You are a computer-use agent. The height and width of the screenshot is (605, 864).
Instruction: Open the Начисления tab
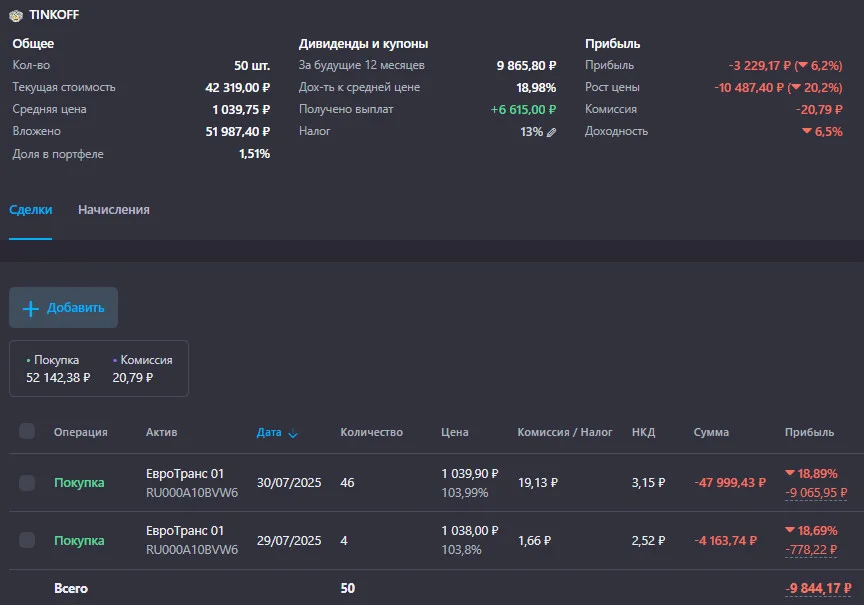click(114, 210)
